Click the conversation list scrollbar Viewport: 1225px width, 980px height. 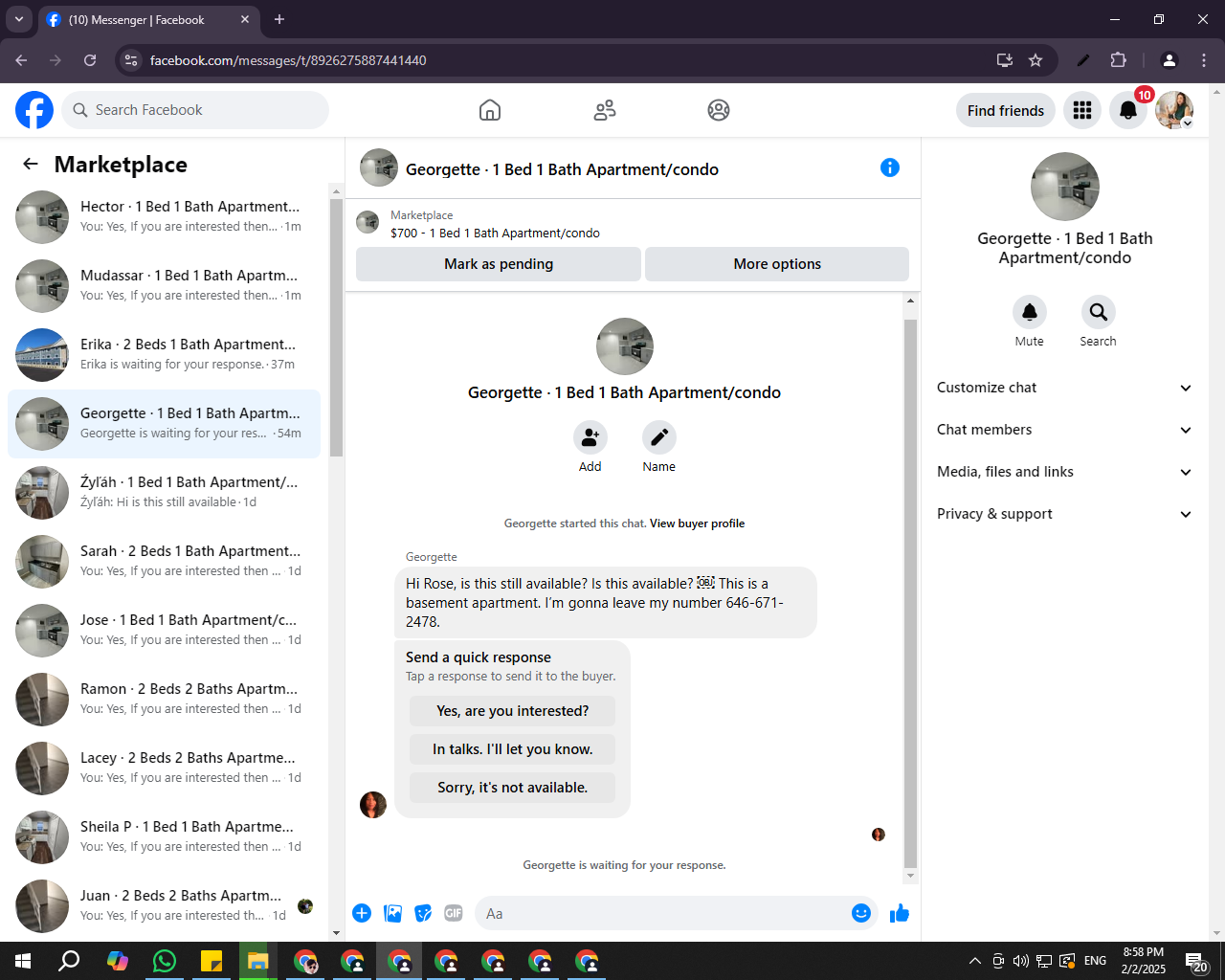(336, 328)
